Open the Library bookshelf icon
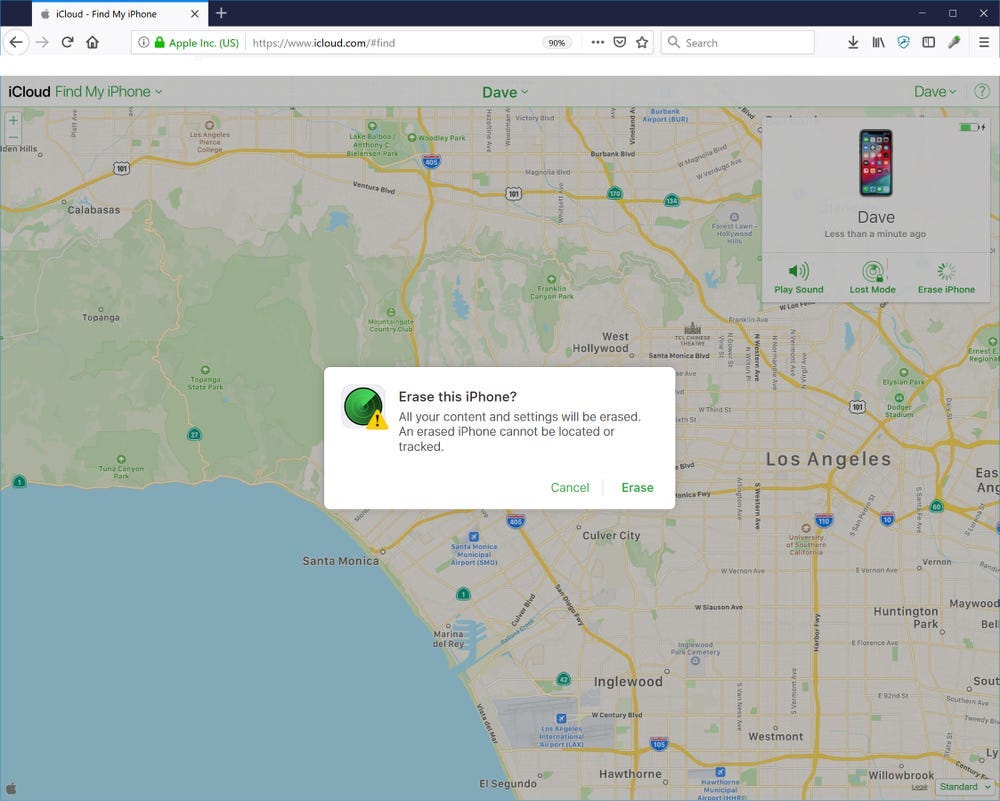The width and height of the screenshot is (1000, 801). (x=878, y=43)
